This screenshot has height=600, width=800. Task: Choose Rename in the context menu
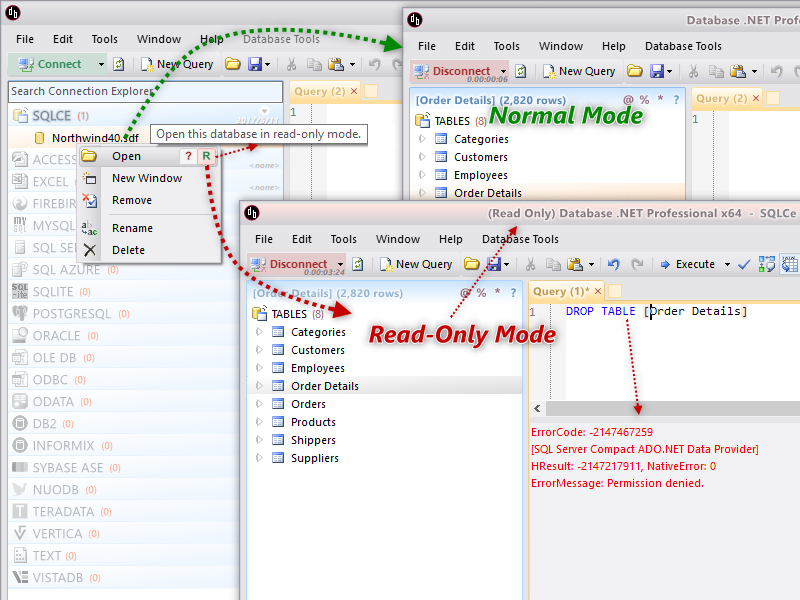132,228
